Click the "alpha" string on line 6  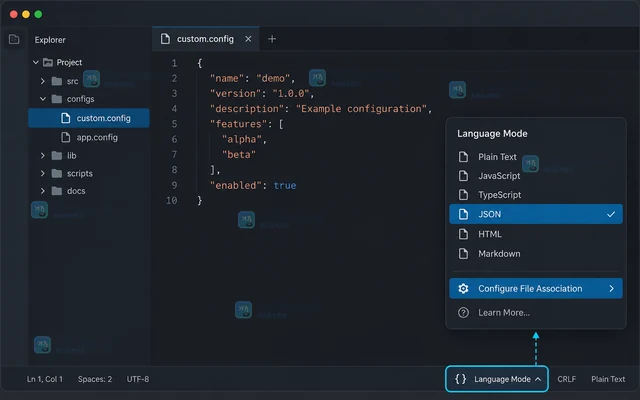[x=242, y=140]
